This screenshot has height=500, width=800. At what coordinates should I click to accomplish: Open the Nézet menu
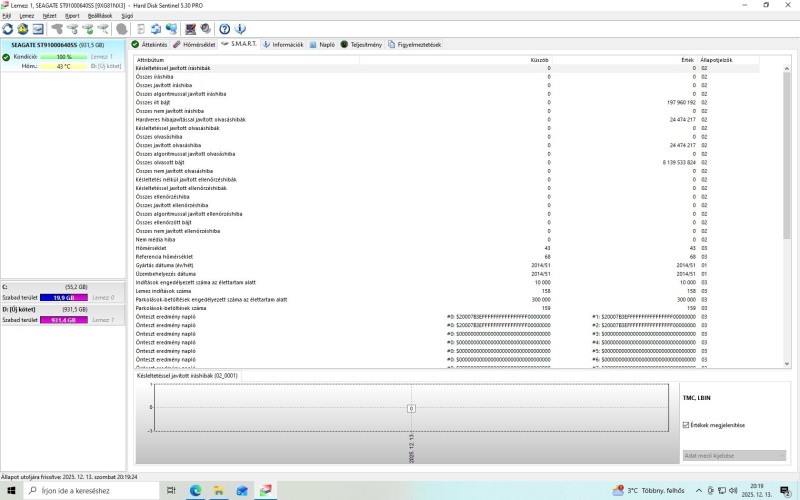point(49,16)
